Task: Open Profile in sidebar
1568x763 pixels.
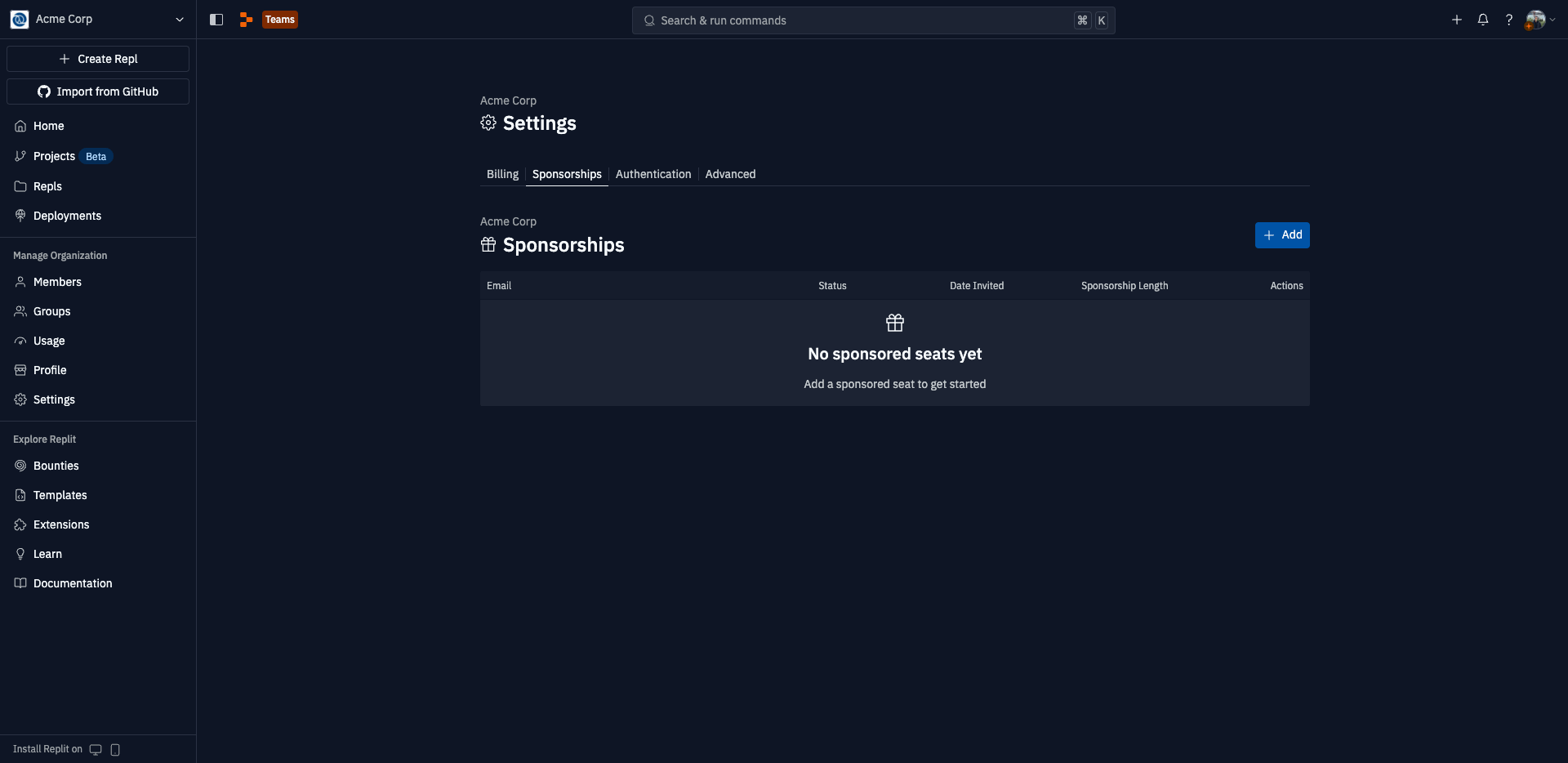Action: [x=98, y=370]
